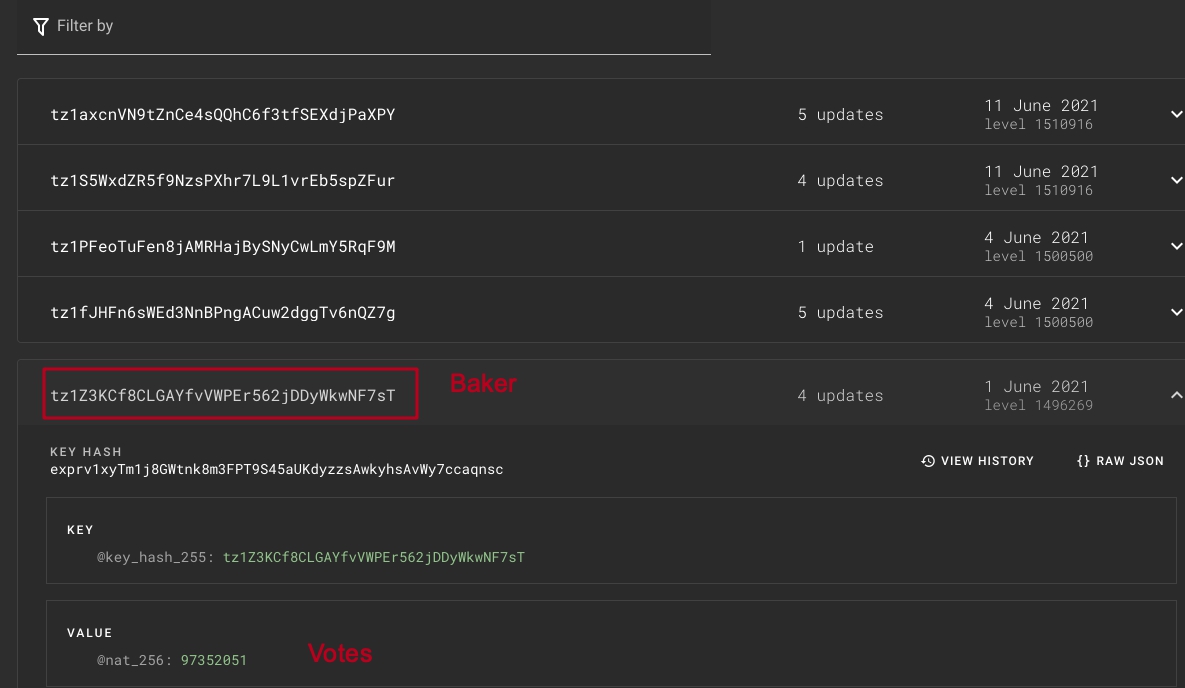
Task: Expand row tz1S5WxdZR5f9NzsPXhr7L9L1vrEb5spZFur chevron
Action: pos(1176,180)
